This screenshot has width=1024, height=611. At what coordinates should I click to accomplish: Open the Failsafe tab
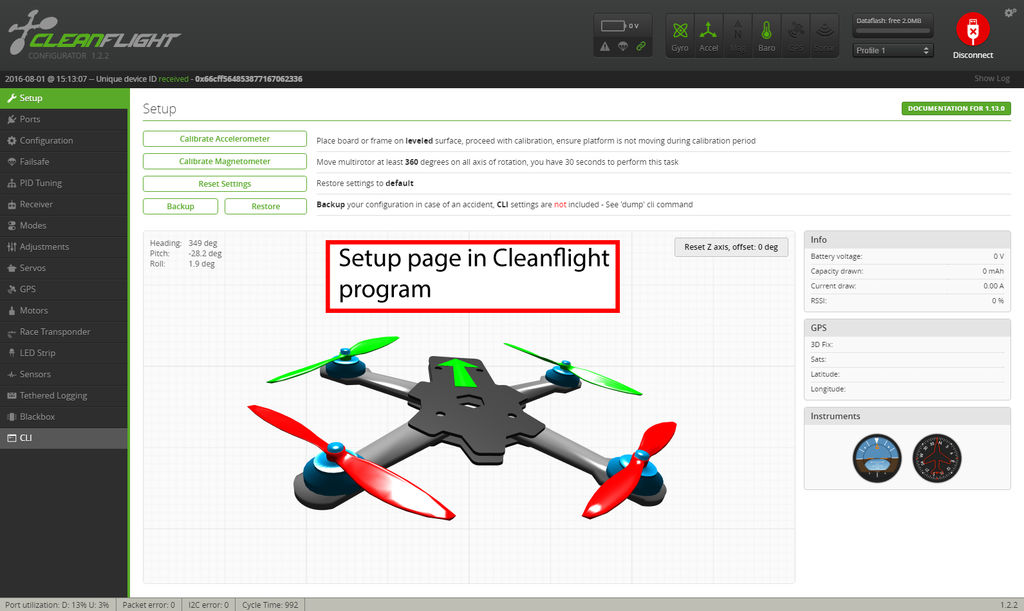[x=64, y=162]
